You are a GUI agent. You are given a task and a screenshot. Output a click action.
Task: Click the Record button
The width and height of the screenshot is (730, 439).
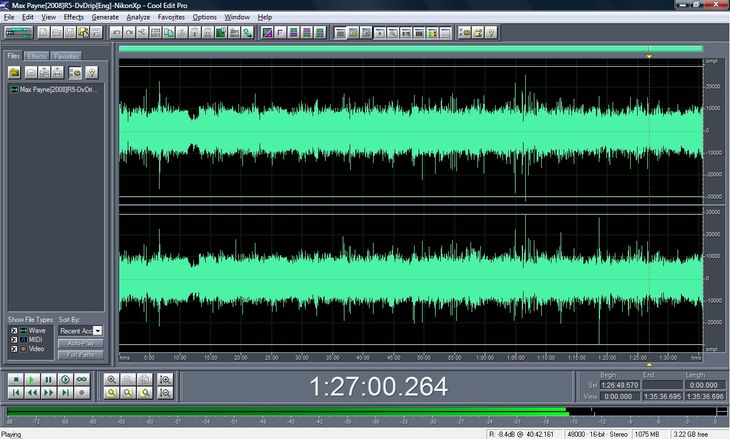click(x=82, y=393)
